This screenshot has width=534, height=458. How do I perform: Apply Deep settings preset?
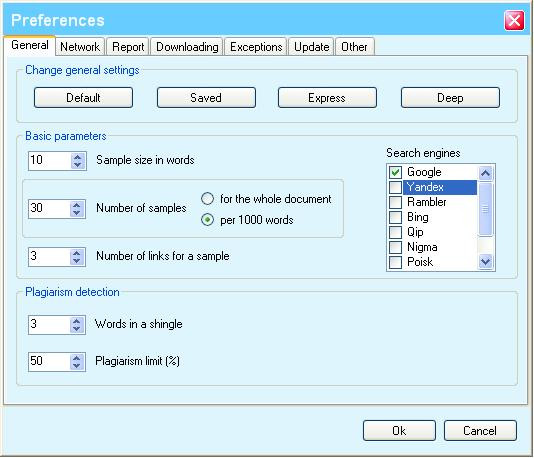coord(450,98)
